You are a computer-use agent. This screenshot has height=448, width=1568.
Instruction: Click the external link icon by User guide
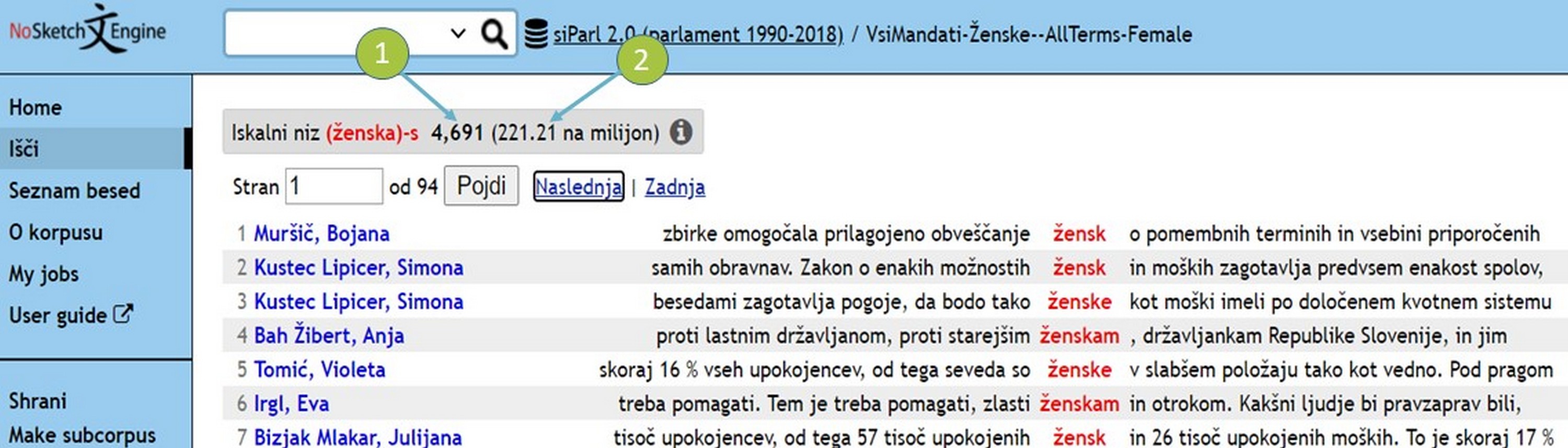tap(123, 314)
